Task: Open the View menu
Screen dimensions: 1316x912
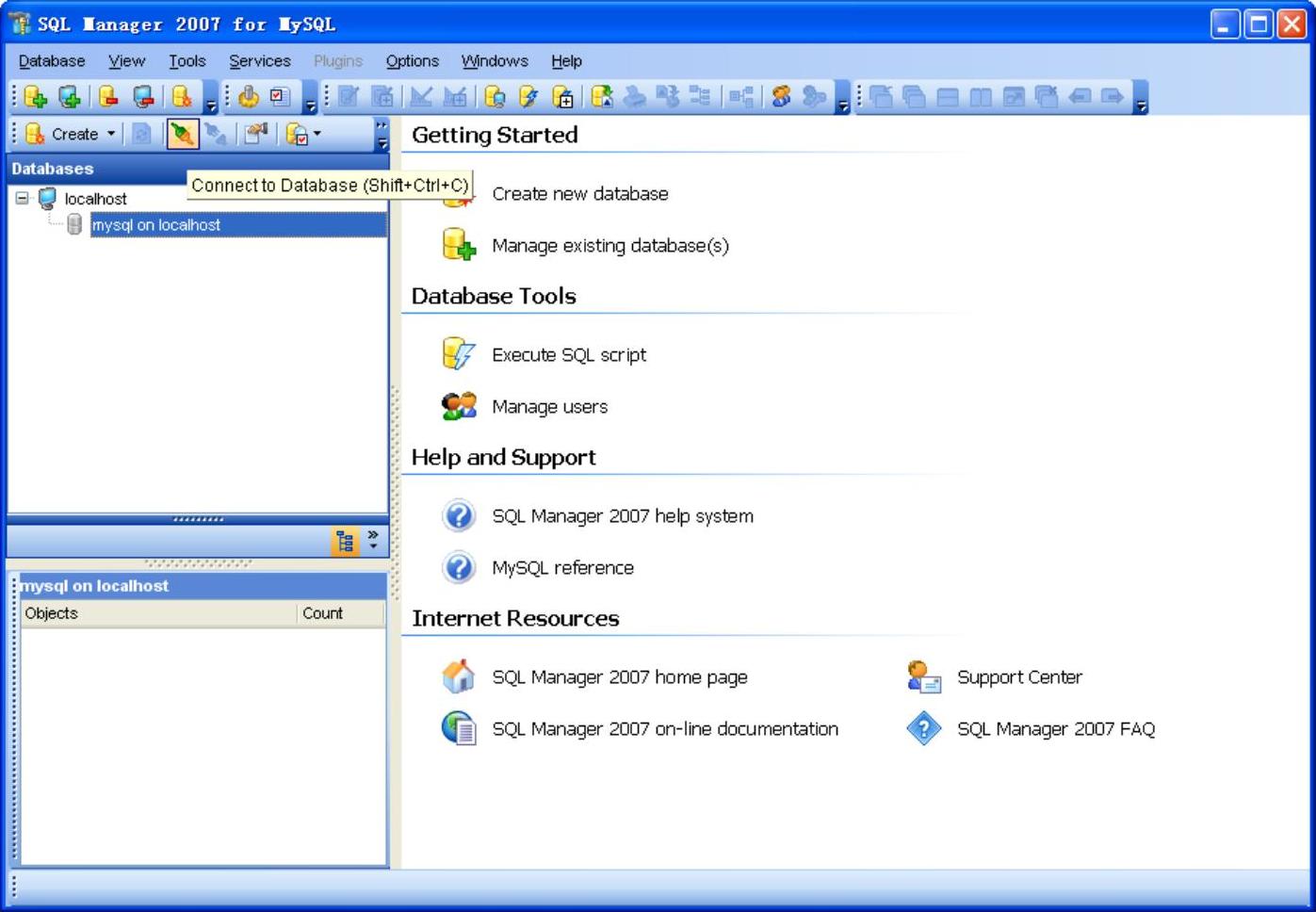Action: coord(126,60)
